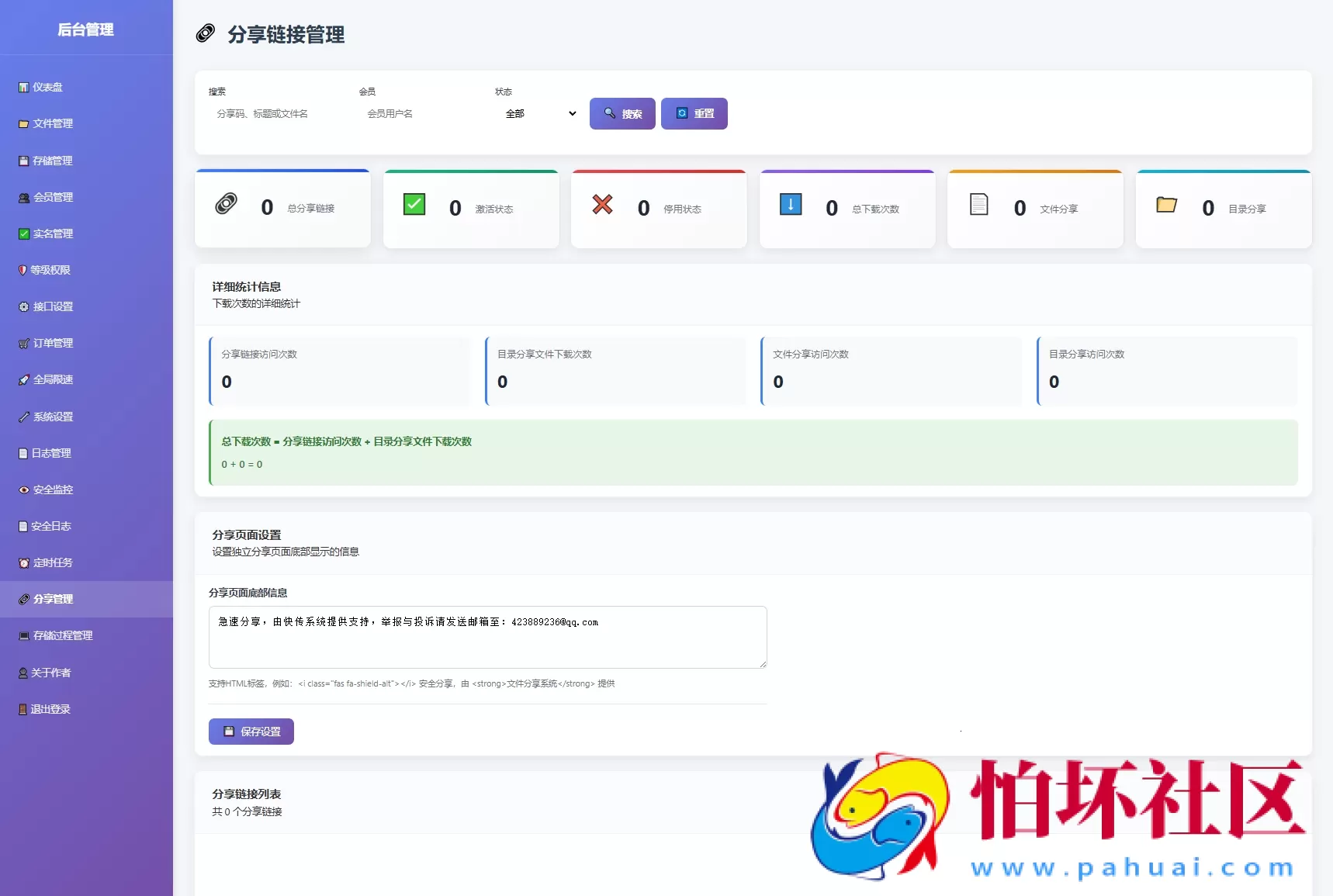
Task: Click the gear icon next to 接口设置
Action: (x=23, y=306)
